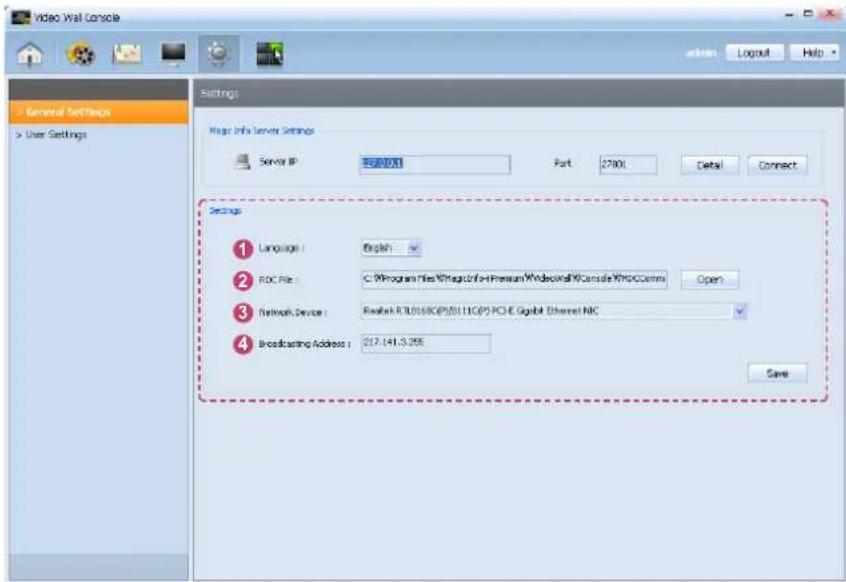Click Open next to RDC File
846x582 pixels.
click(x=709, y=279)
